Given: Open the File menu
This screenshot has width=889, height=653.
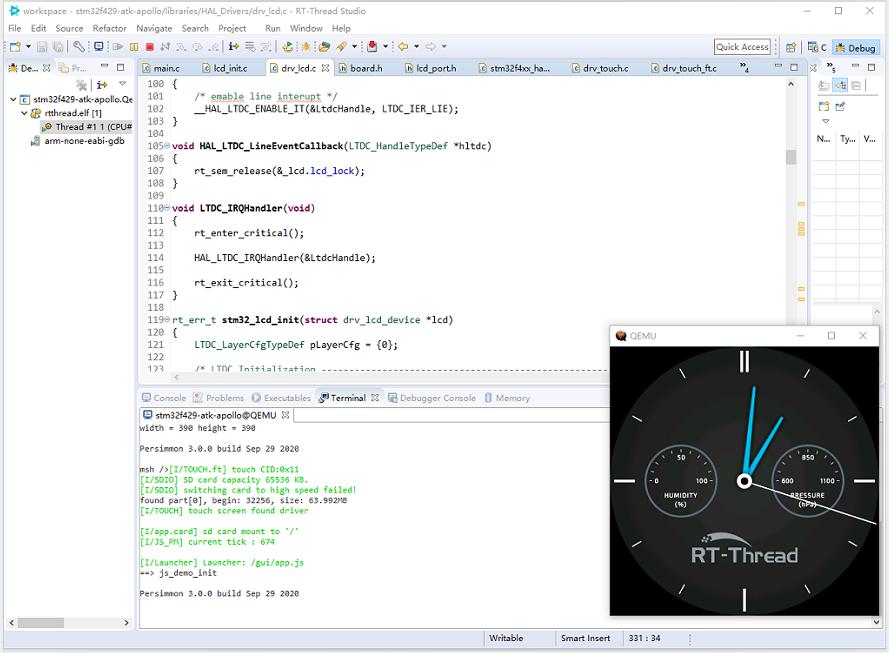Looking at the screenshot, I should (15, 28).
